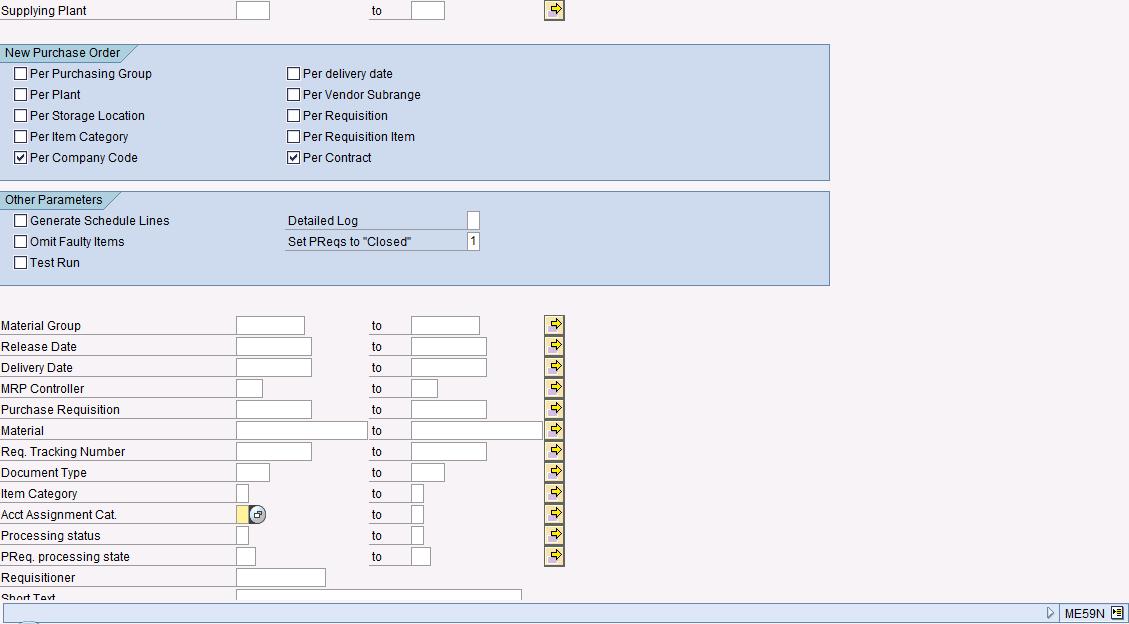Open multiple selection for Material Group
The image size is (1129, 624).
553,324
